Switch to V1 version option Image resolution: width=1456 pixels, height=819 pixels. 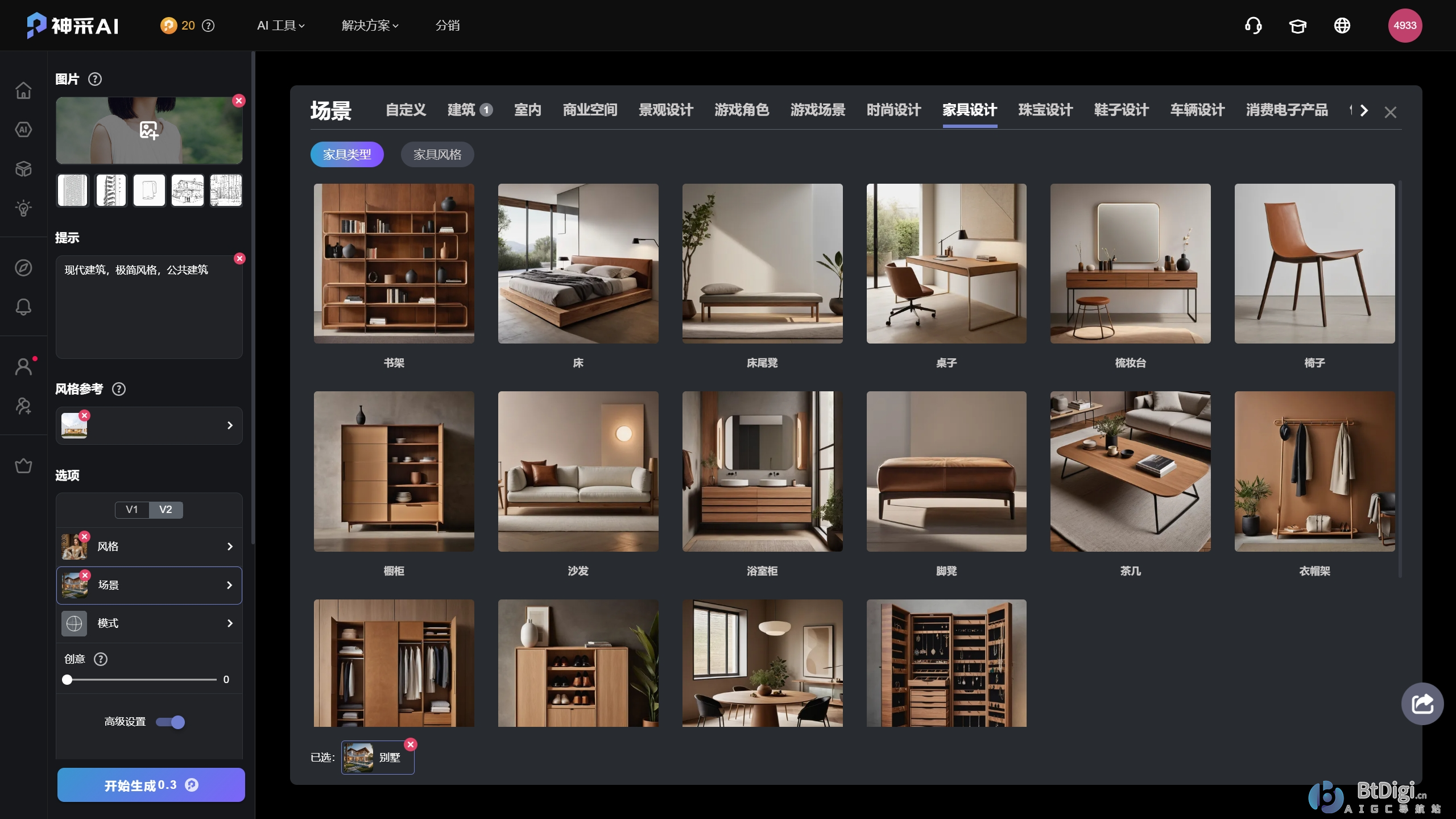click(132, 510)
